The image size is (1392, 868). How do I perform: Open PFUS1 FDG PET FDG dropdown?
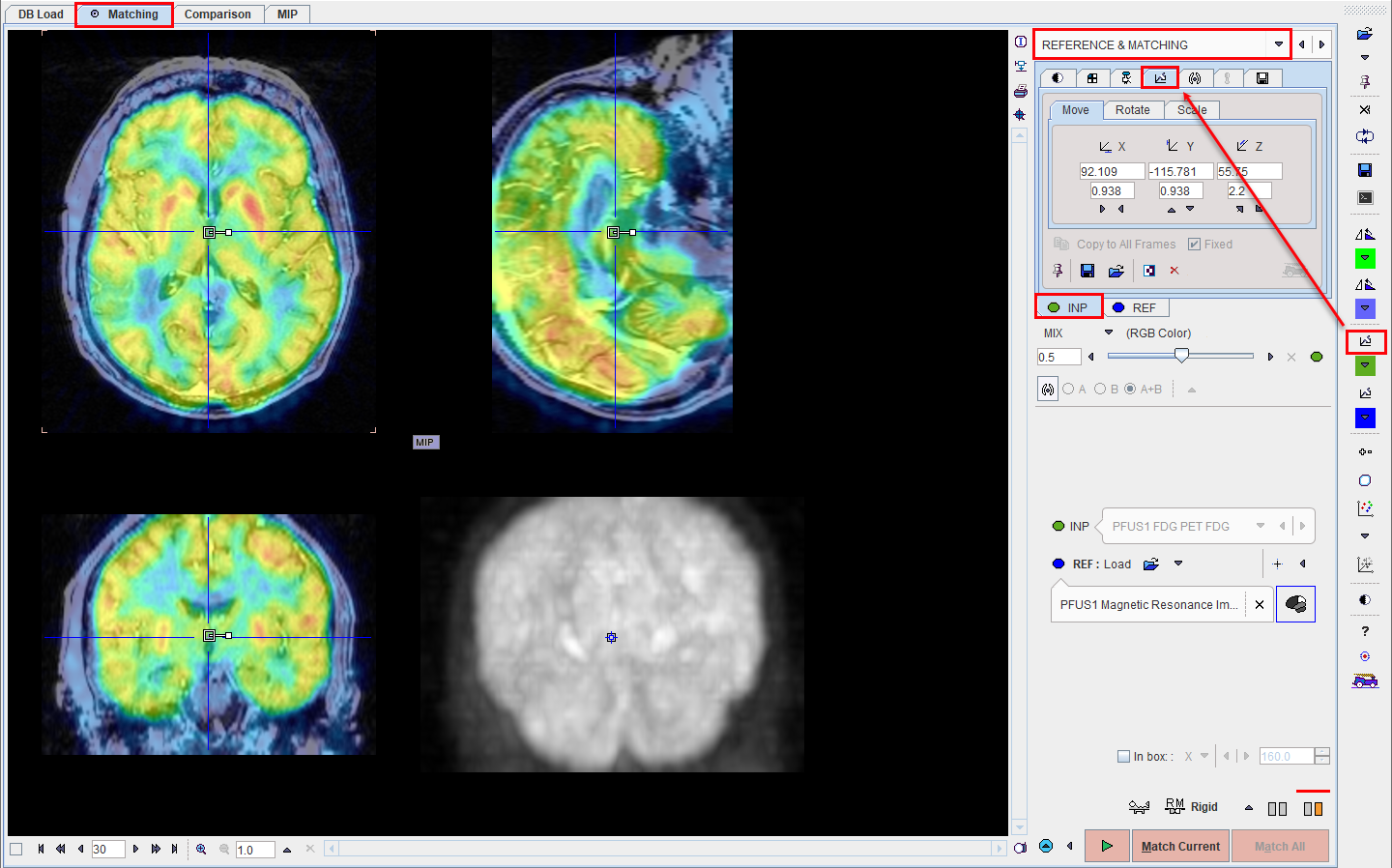(1261, 526)
